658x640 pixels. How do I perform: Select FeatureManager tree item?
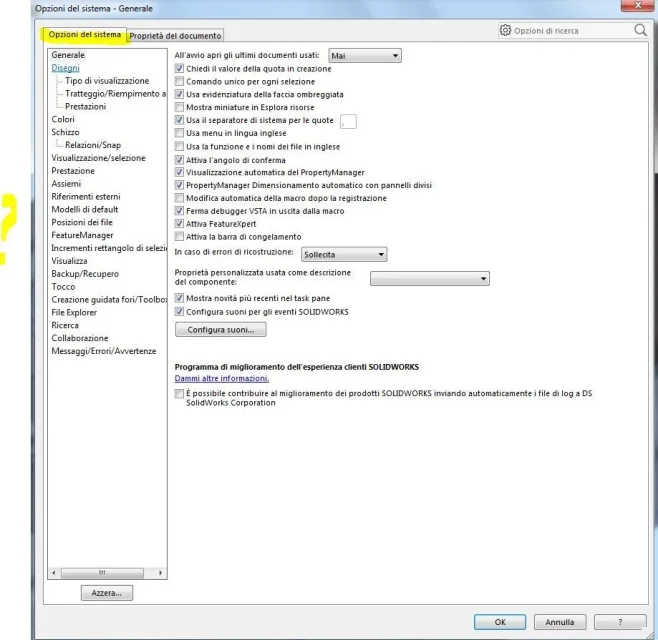82,235
